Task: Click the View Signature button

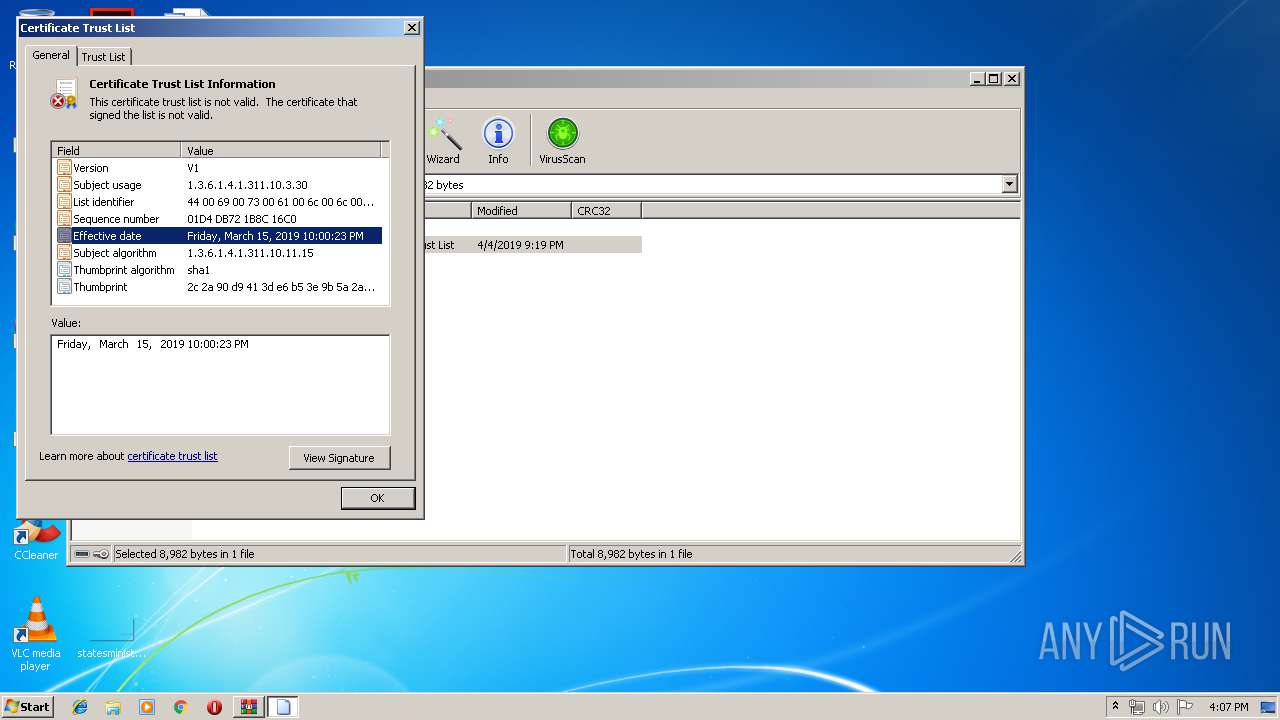Action: click(x=339, y=458)
